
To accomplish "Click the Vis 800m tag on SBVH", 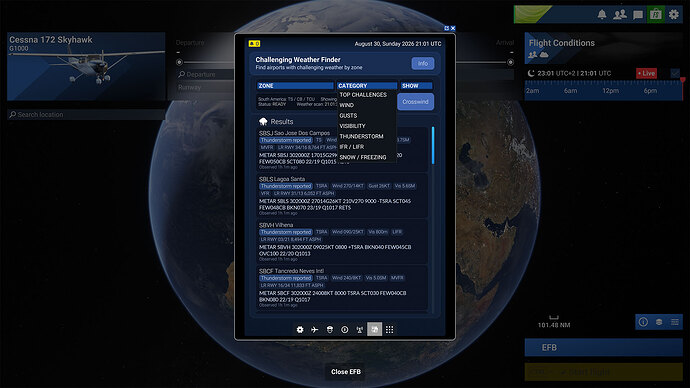I will 378,232.
